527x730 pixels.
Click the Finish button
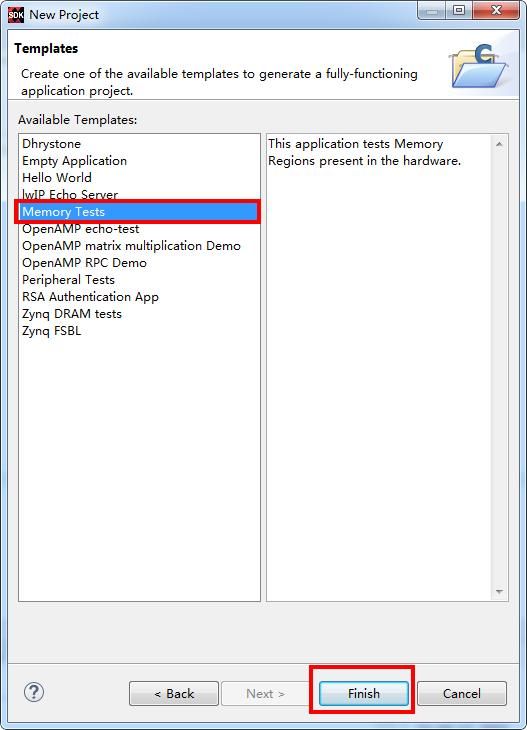[x=364, y=694]
